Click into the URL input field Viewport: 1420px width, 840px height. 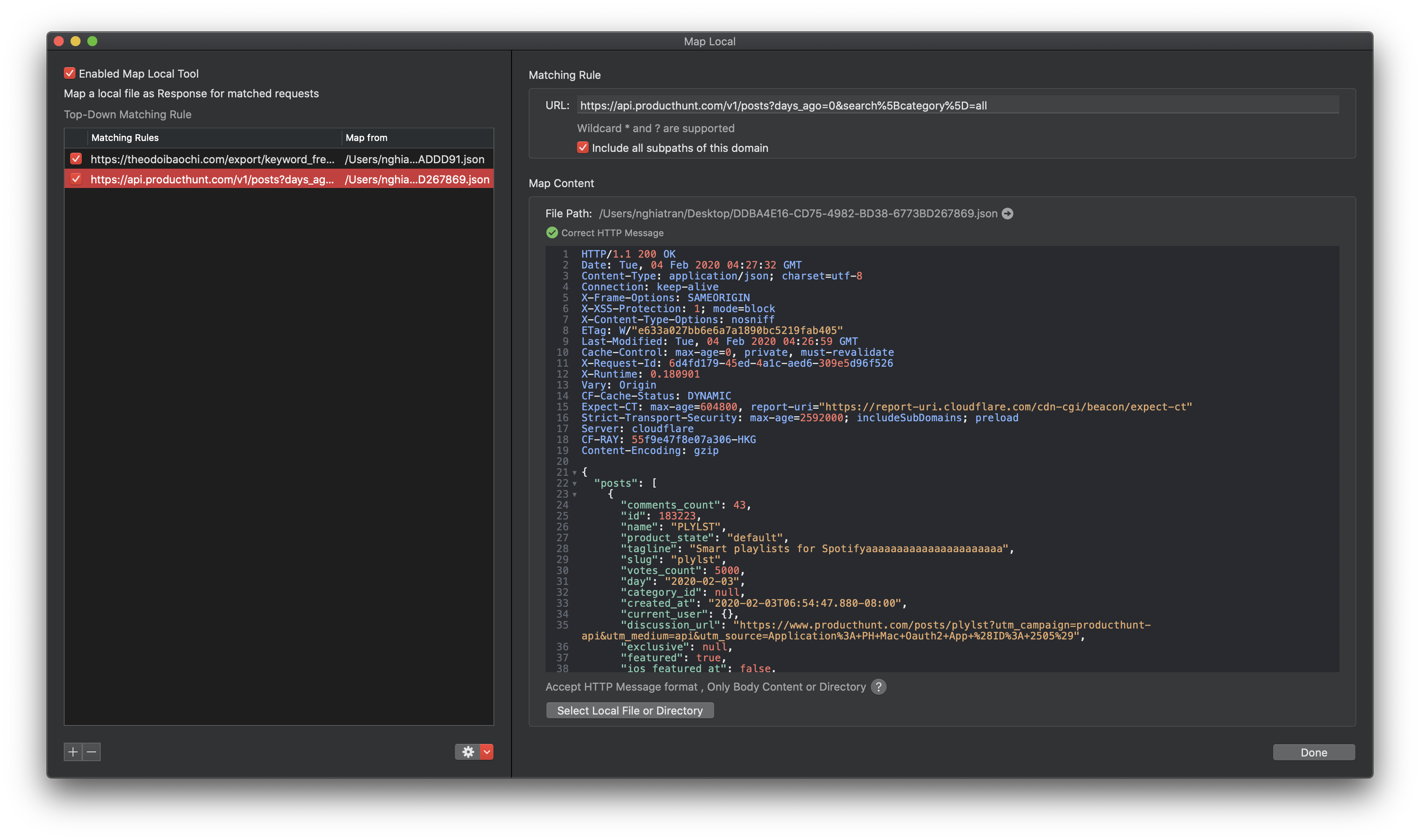click(x=956, y=105)
